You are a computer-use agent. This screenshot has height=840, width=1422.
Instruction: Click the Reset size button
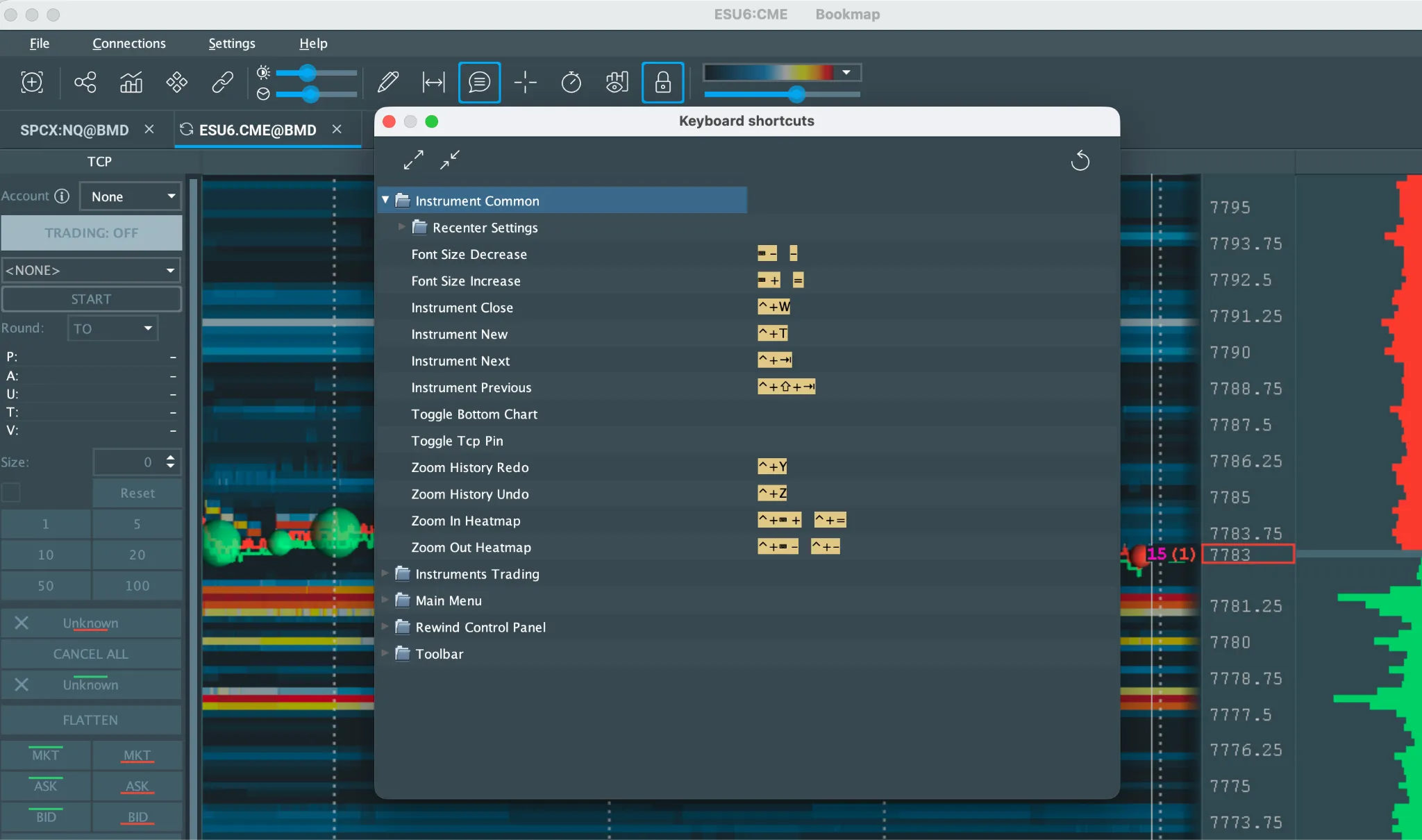(x=137, y=493)
